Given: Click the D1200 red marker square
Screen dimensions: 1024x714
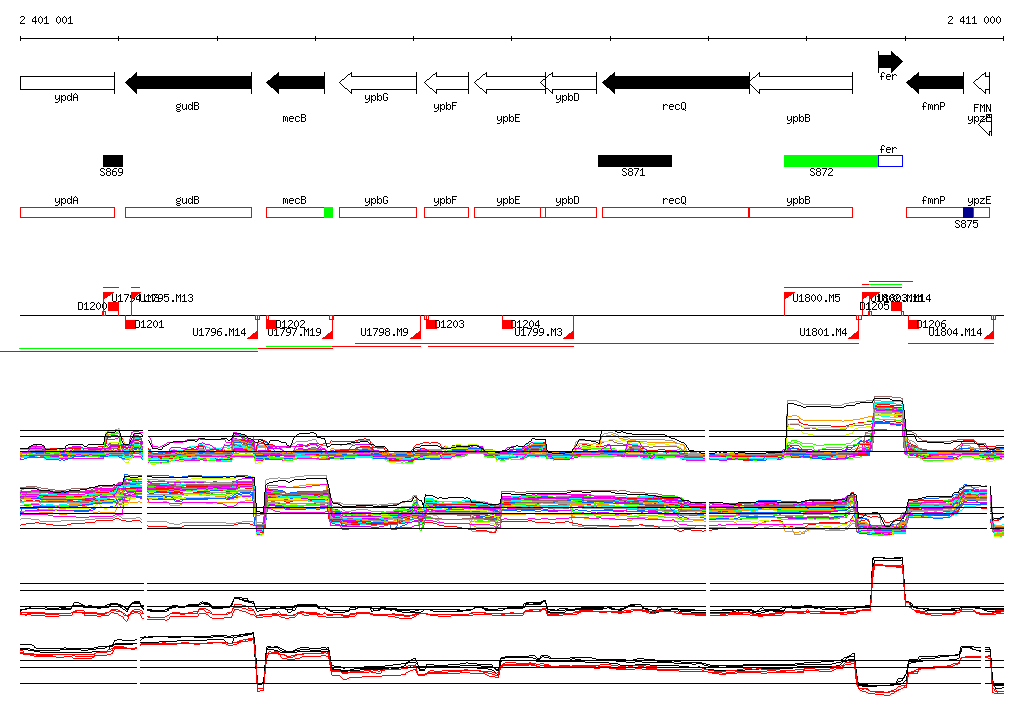Looking at the screenshot, I should pyautogui.click(x=114, y=306).
